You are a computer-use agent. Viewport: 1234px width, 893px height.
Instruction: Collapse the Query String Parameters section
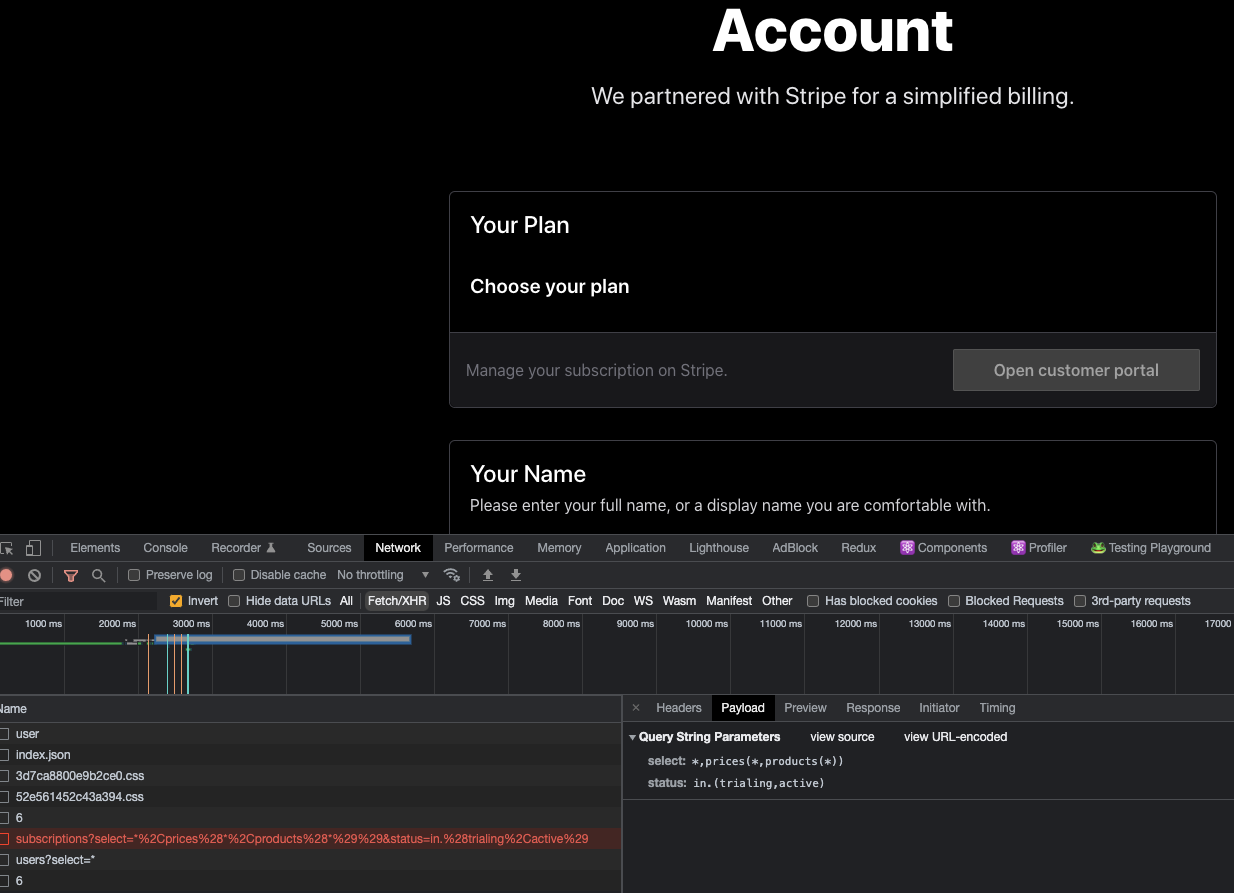coord(632,737)
